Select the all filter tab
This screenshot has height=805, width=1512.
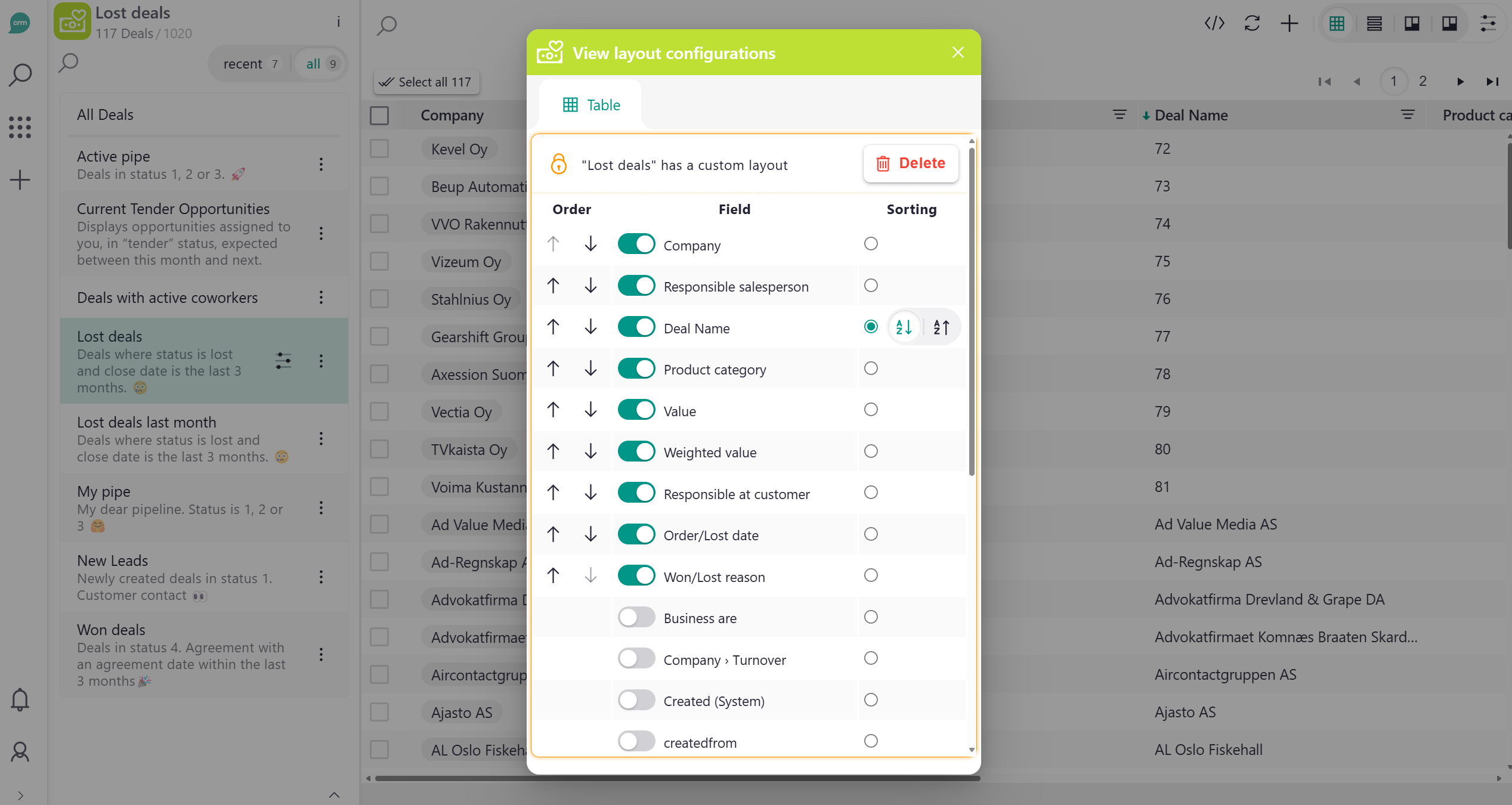tap(321, 64)
